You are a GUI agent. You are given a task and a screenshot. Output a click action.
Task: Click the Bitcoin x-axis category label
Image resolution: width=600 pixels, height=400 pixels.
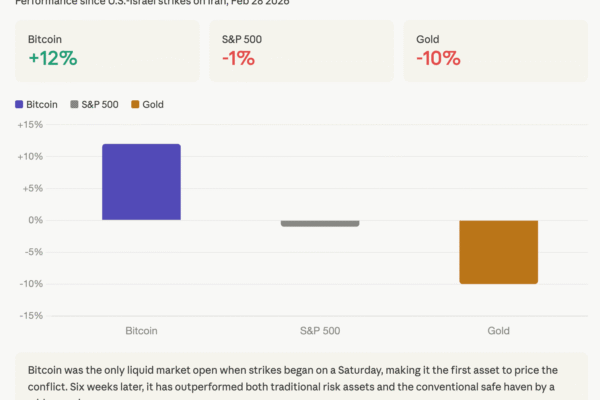(x=141, y=330)
